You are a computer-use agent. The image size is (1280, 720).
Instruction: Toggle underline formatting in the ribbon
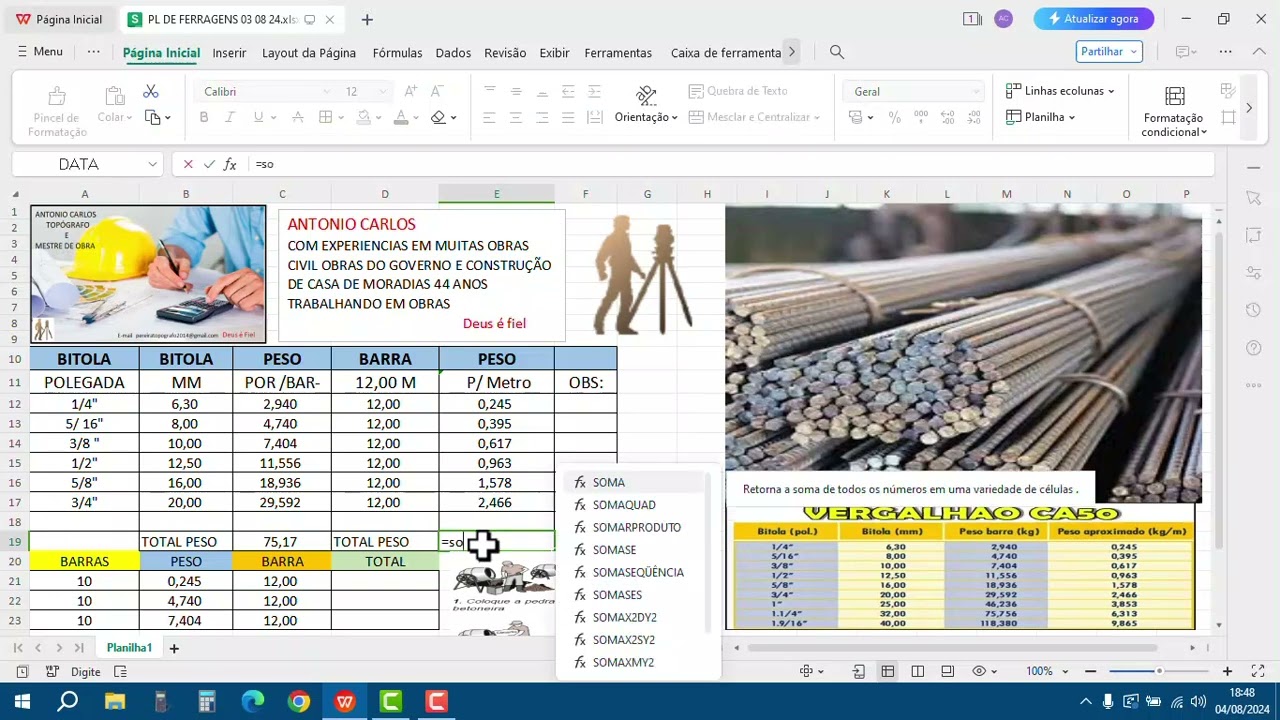pyautogui.click(x=259, y=117)
